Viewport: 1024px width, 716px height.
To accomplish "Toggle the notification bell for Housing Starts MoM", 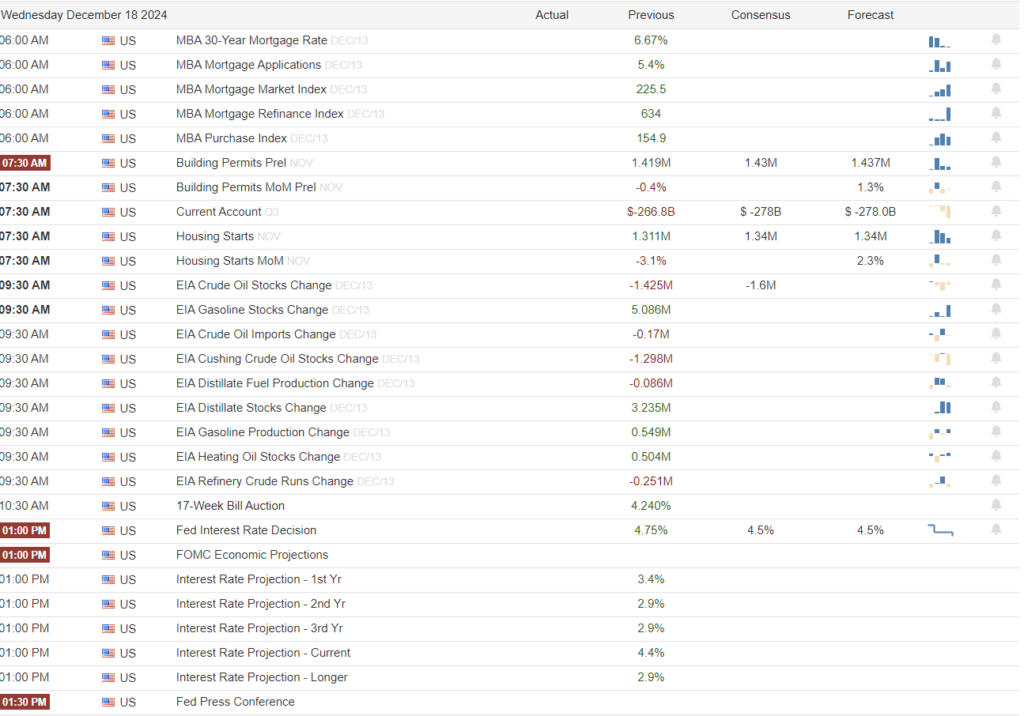I will pyautogui.click(x=995, y=261).
